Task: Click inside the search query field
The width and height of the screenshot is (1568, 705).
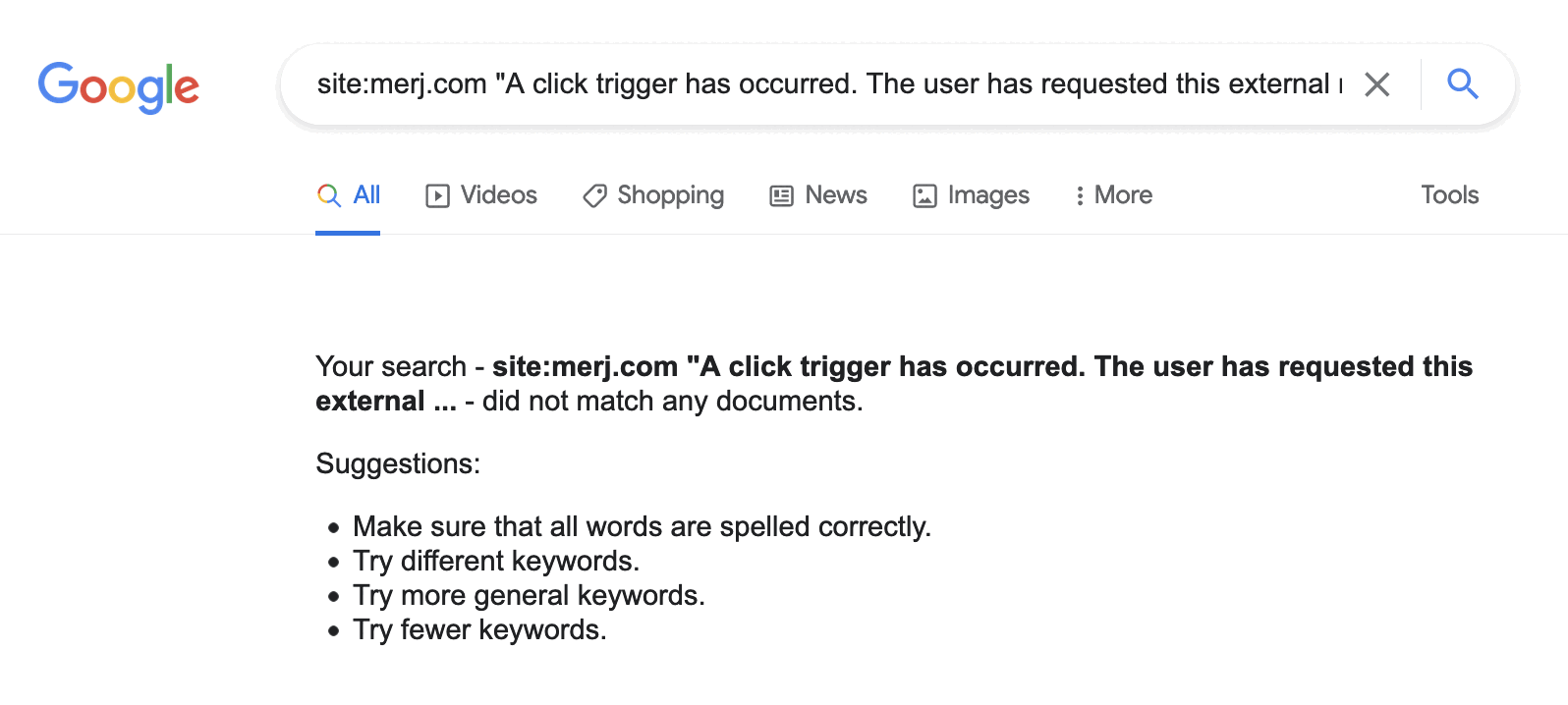Action: point(825,84)
